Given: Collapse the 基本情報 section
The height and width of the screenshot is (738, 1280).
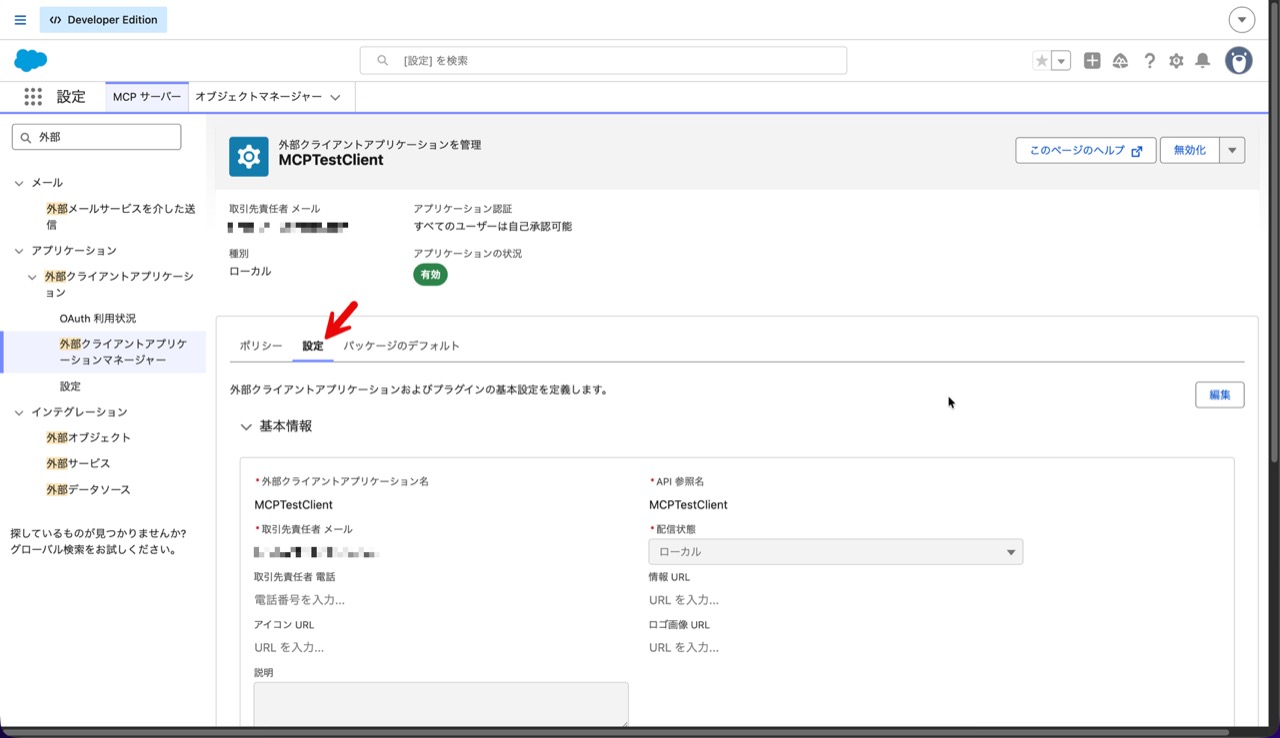Looking at the screenshot, I should (246, 426).
